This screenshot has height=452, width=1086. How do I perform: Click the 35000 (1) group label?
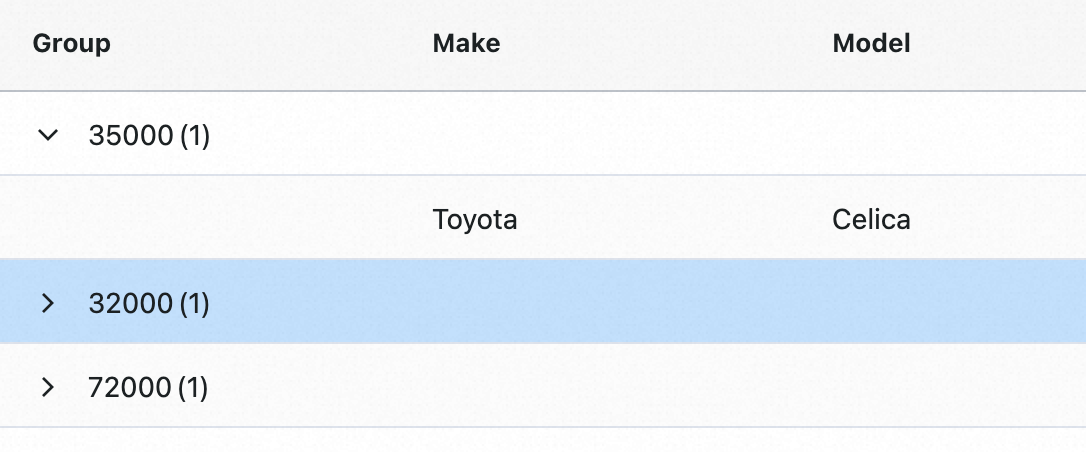149,135
